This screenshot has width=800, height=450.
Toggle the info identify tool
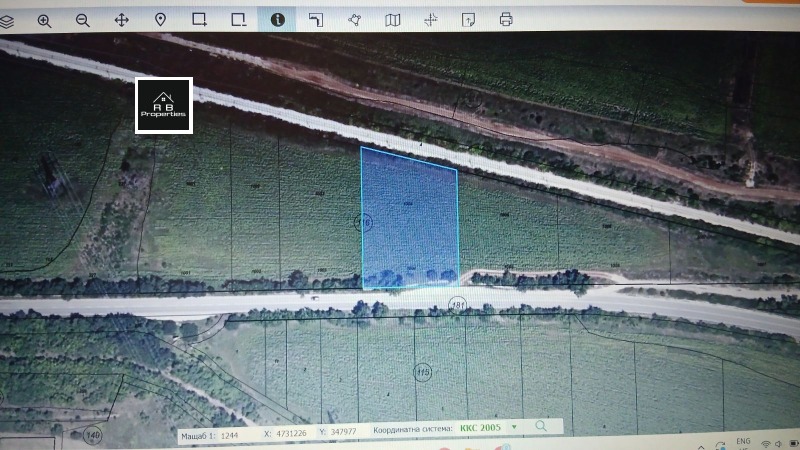277,20
